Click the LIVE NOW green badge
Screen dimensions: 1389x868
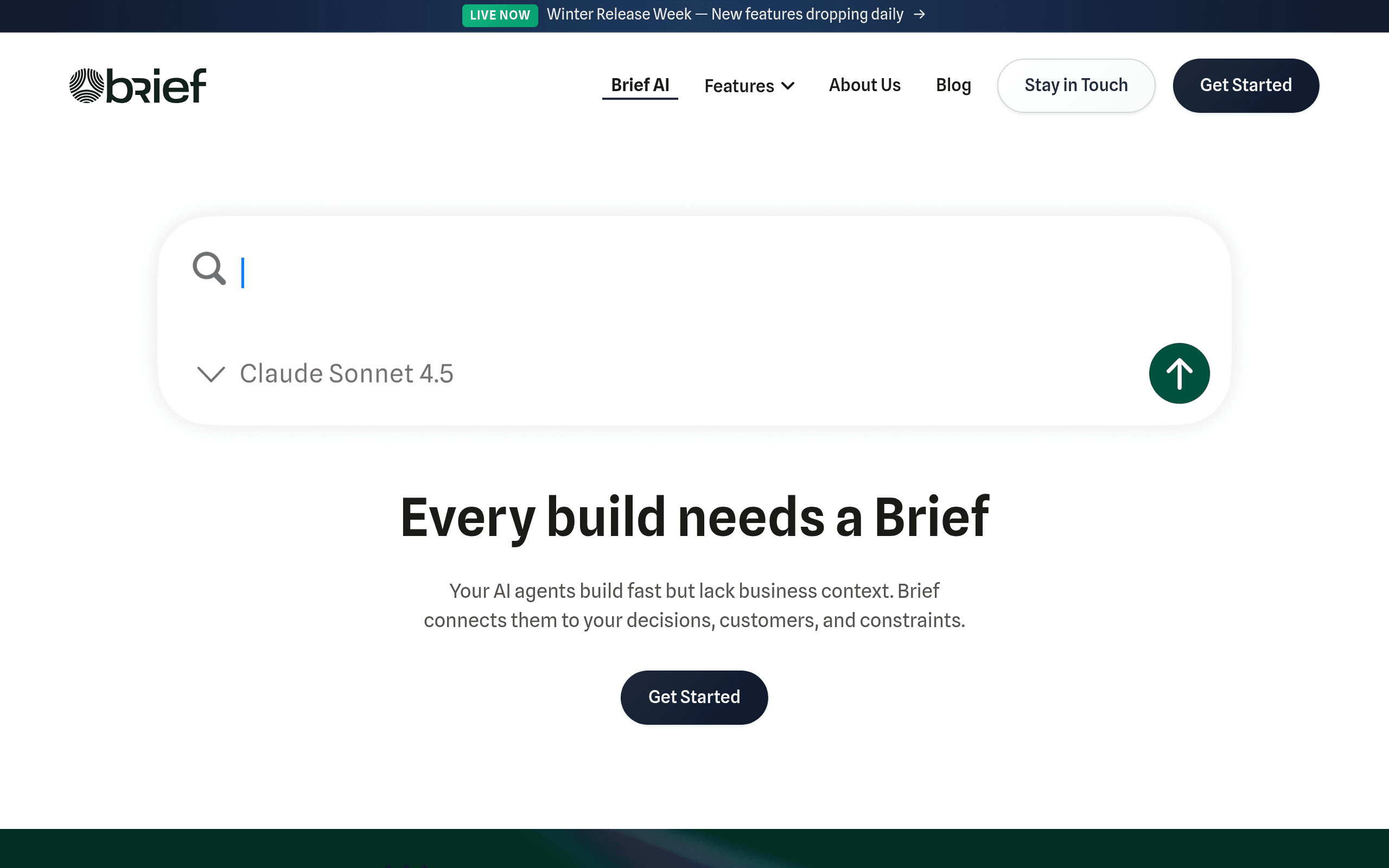click(499, 15)
